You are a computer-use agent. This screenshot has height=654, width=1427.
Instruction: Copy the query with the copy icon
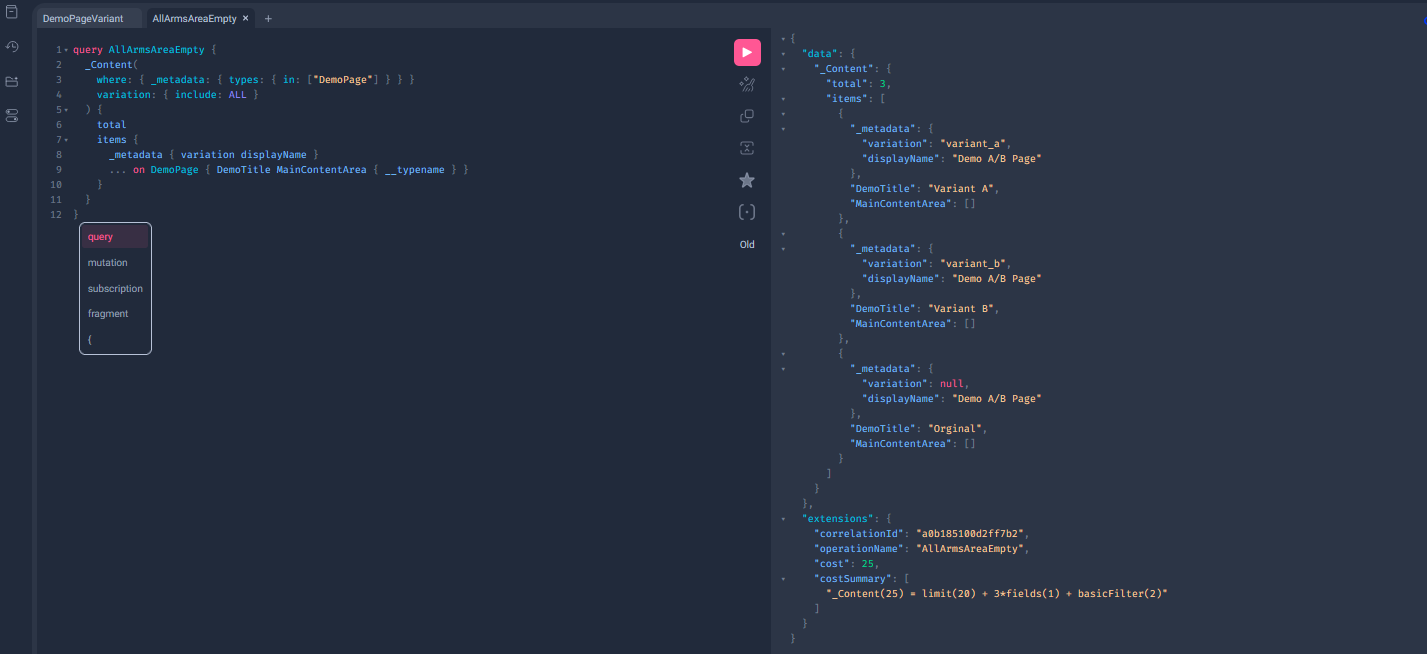[x=747, y=116]
